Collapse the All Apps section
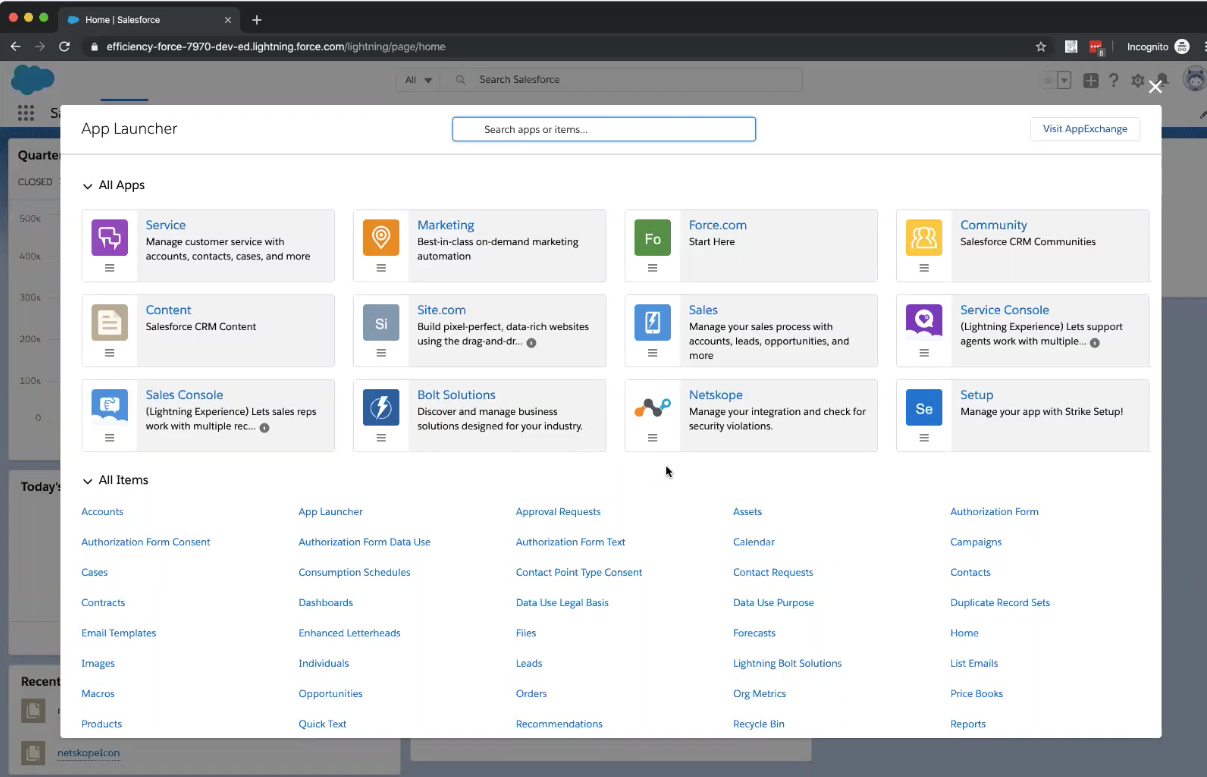The height and width of the screenshot is (777, 1207). point(87,185)
